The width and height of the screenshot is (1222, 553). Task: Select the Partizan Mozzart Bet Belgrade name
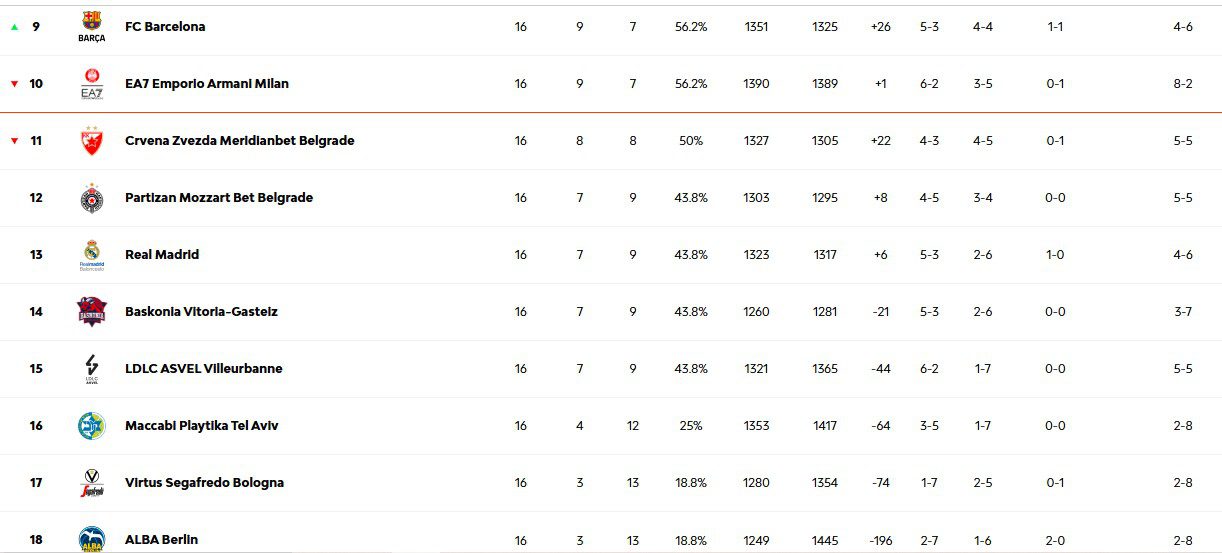point(219,198)
